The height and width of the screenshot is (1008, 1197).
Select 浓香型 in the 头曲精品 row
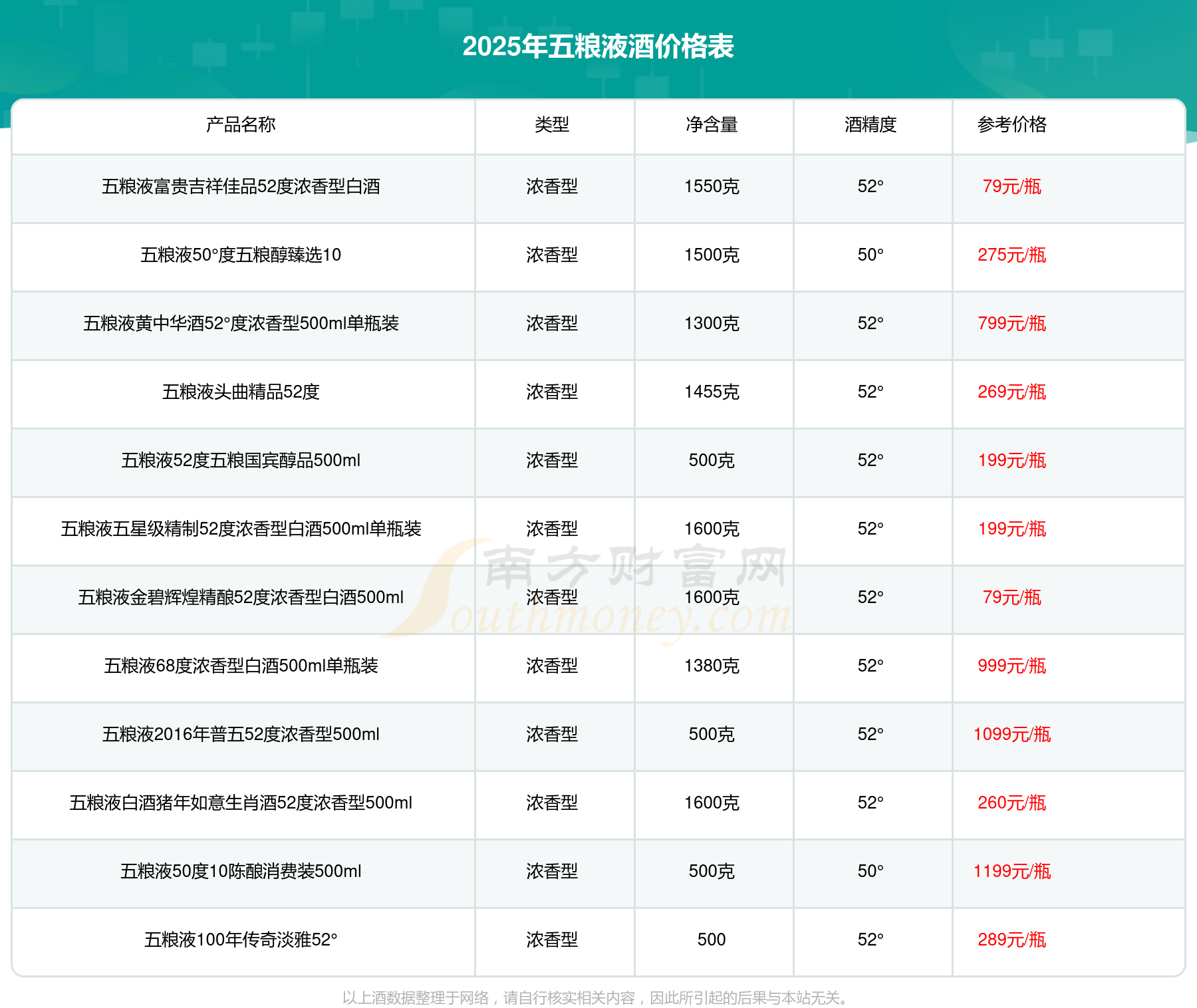(x=552, y=392)
